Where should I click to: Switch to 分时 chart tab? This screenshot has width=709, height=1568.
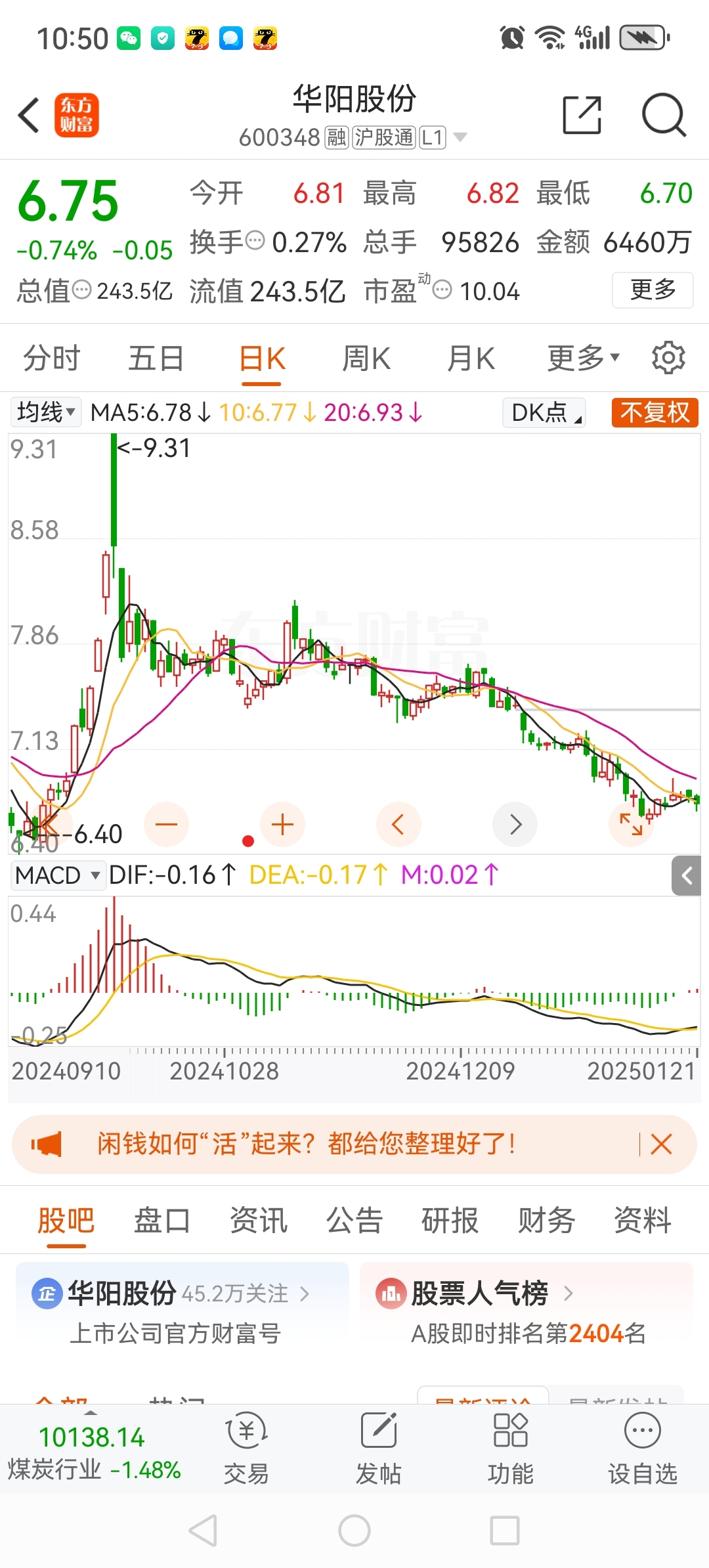[52, 359]
